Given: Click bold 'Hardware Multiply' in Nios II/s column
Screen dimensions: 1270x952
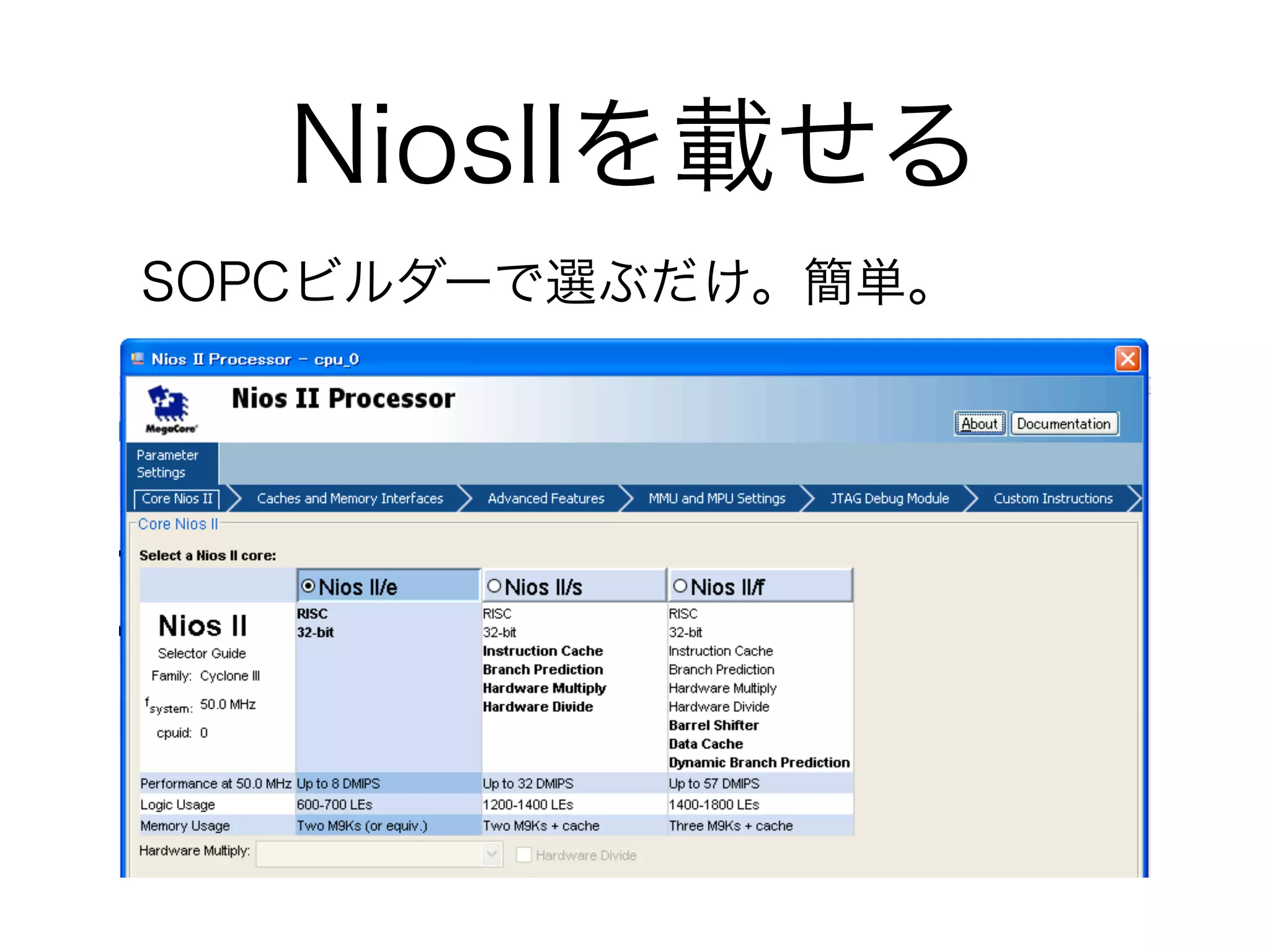Looking at the screenshot, I should [544, 688].
